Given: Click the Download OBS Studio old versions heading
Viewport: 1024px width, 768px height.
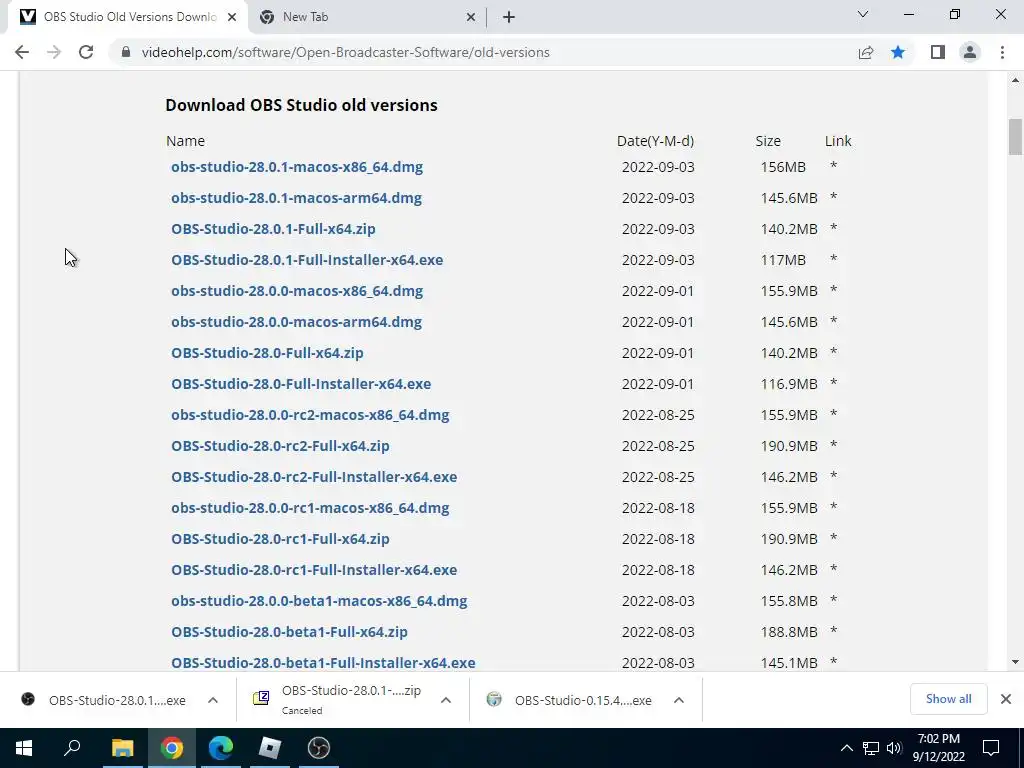Looking at the screenshot, I should click(x=301, y=105).
